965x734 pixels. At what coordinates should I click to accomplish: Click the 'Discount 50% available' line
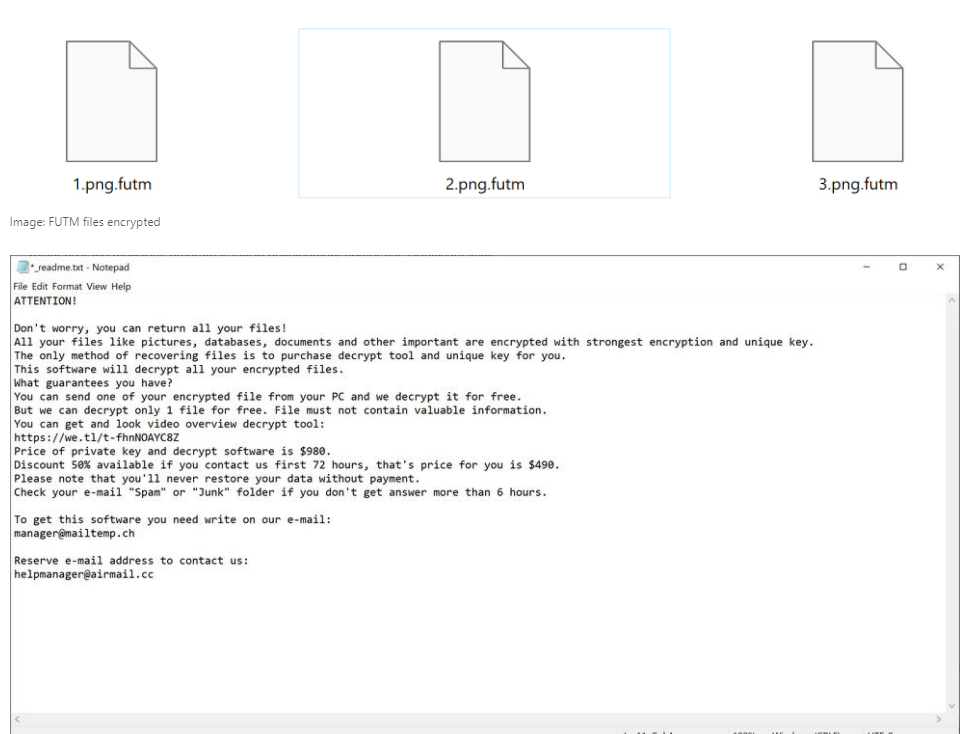[287, 465]
